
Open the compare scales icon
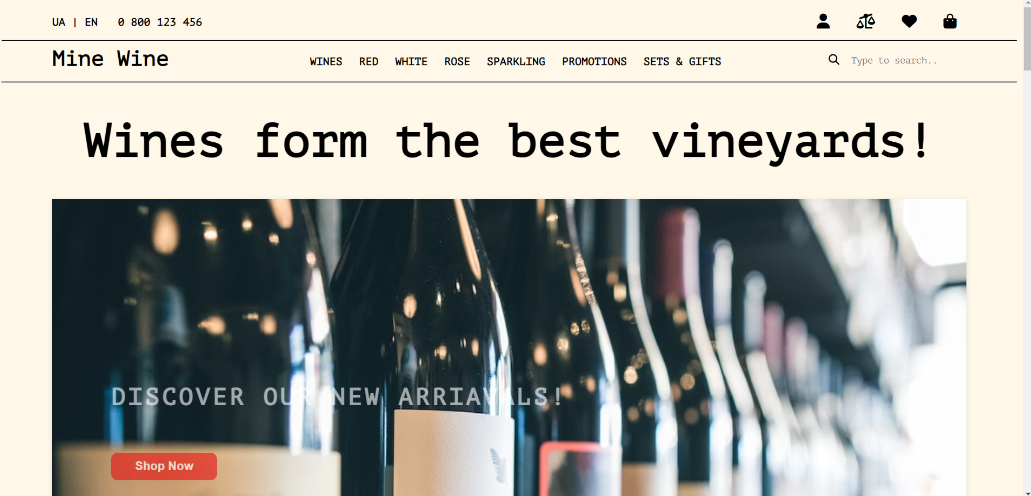click(x=866, y=22)
